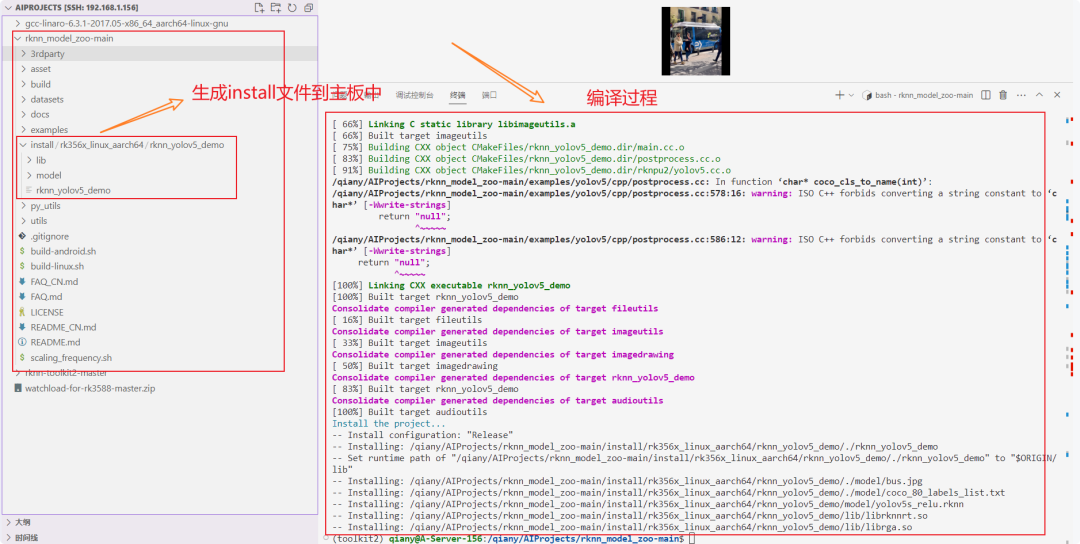Click the shell icon beside scaling_frequency.sh

23,357
